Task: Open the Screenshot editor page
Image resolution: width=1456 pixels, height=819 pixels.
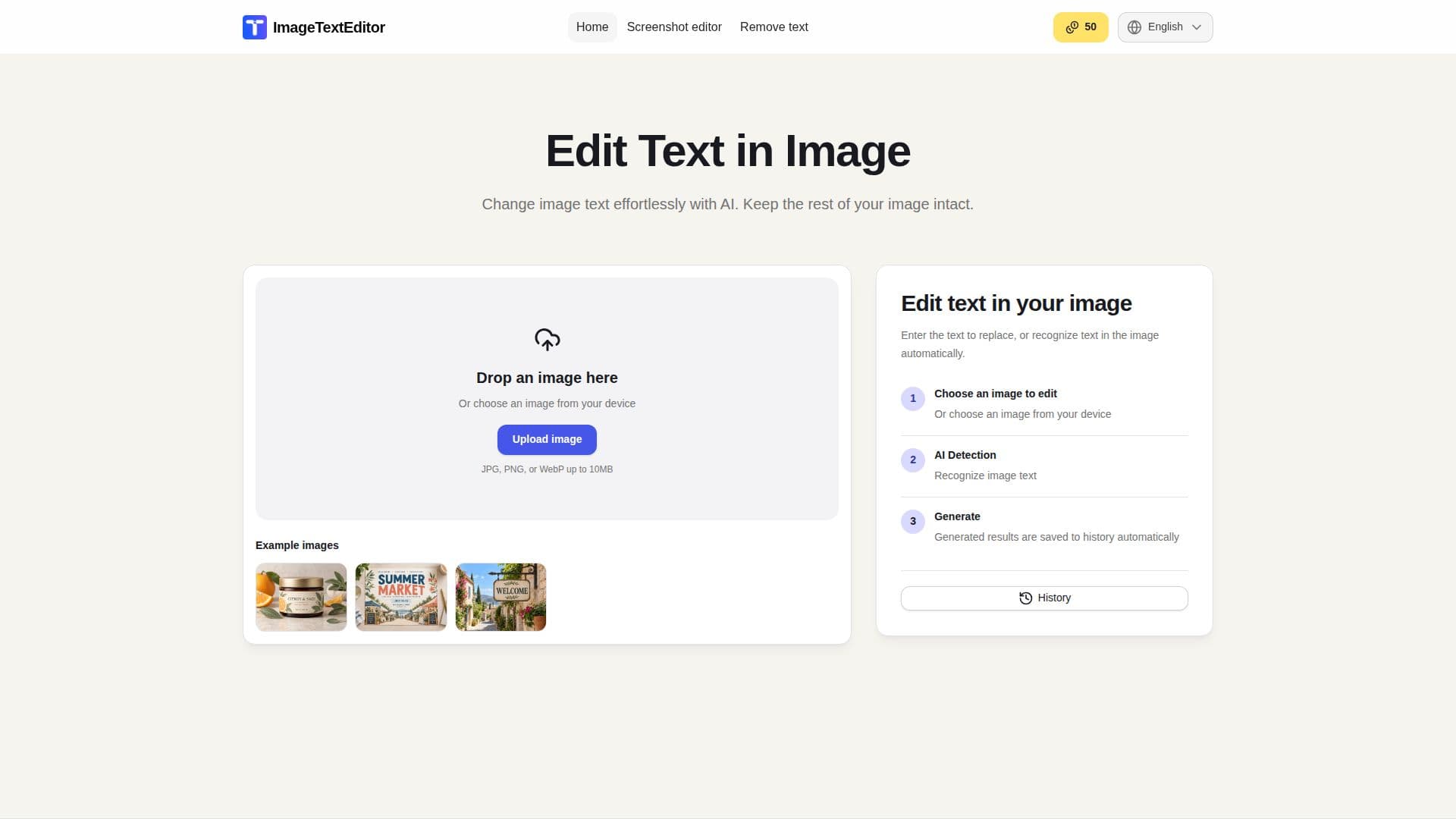Action: pos(673,27)
